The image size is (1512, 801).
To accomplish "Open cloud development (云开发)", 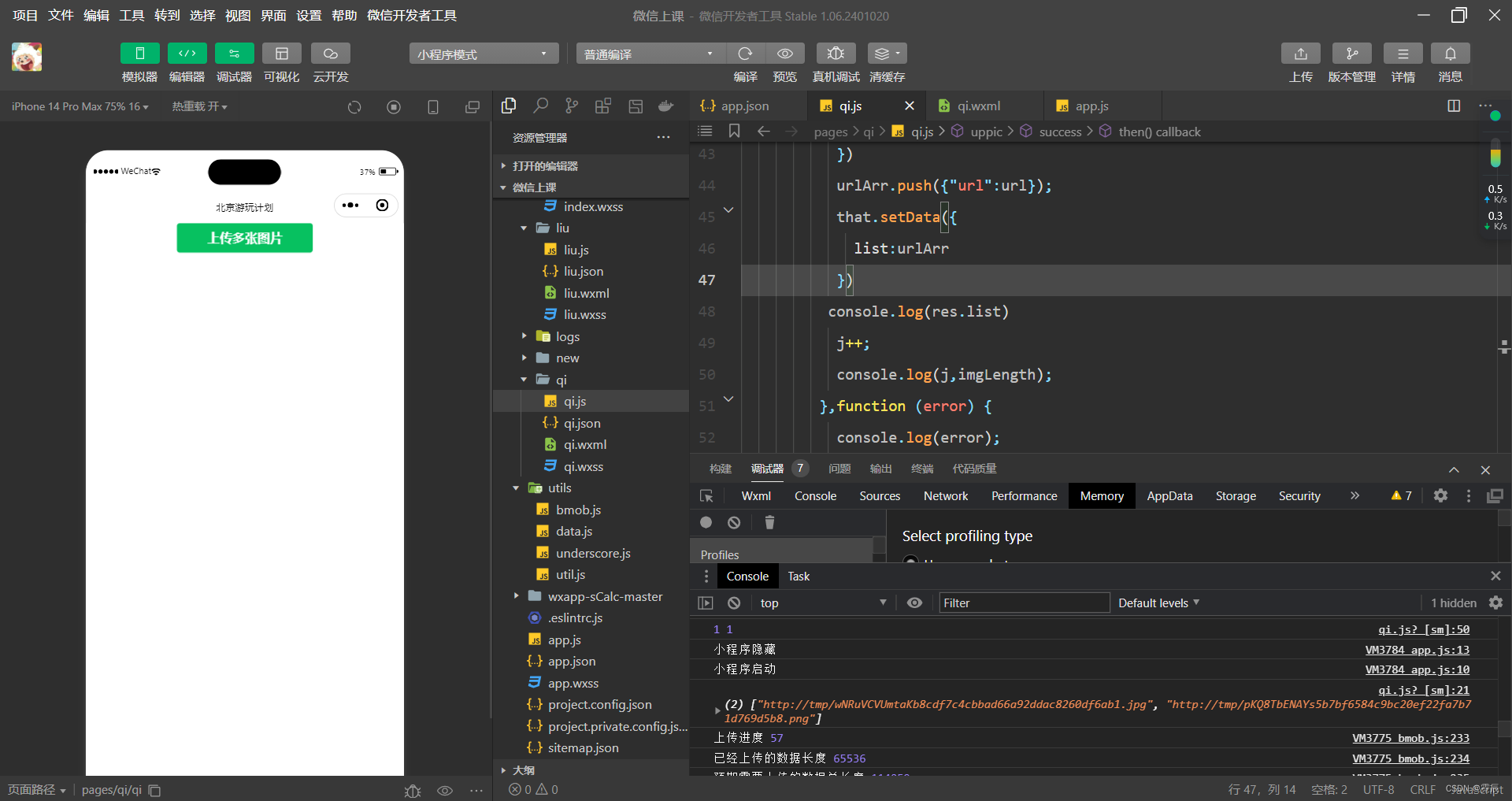I will click(x=331, y=54).
